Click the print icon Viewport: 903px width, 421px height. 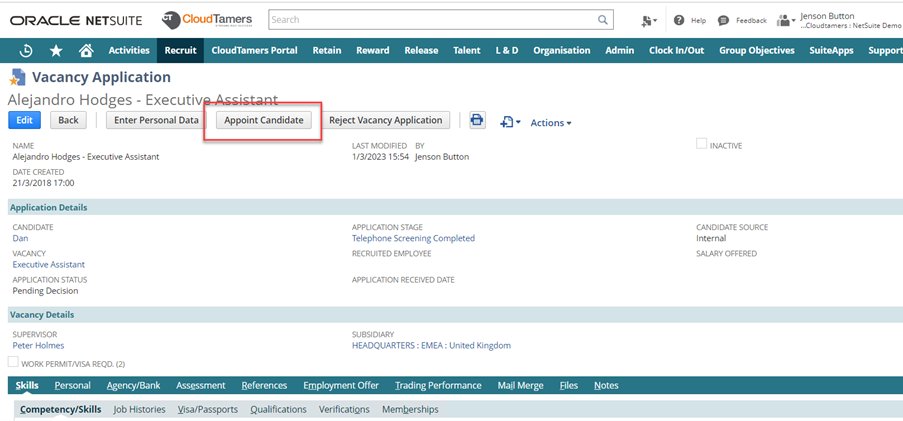477,120
